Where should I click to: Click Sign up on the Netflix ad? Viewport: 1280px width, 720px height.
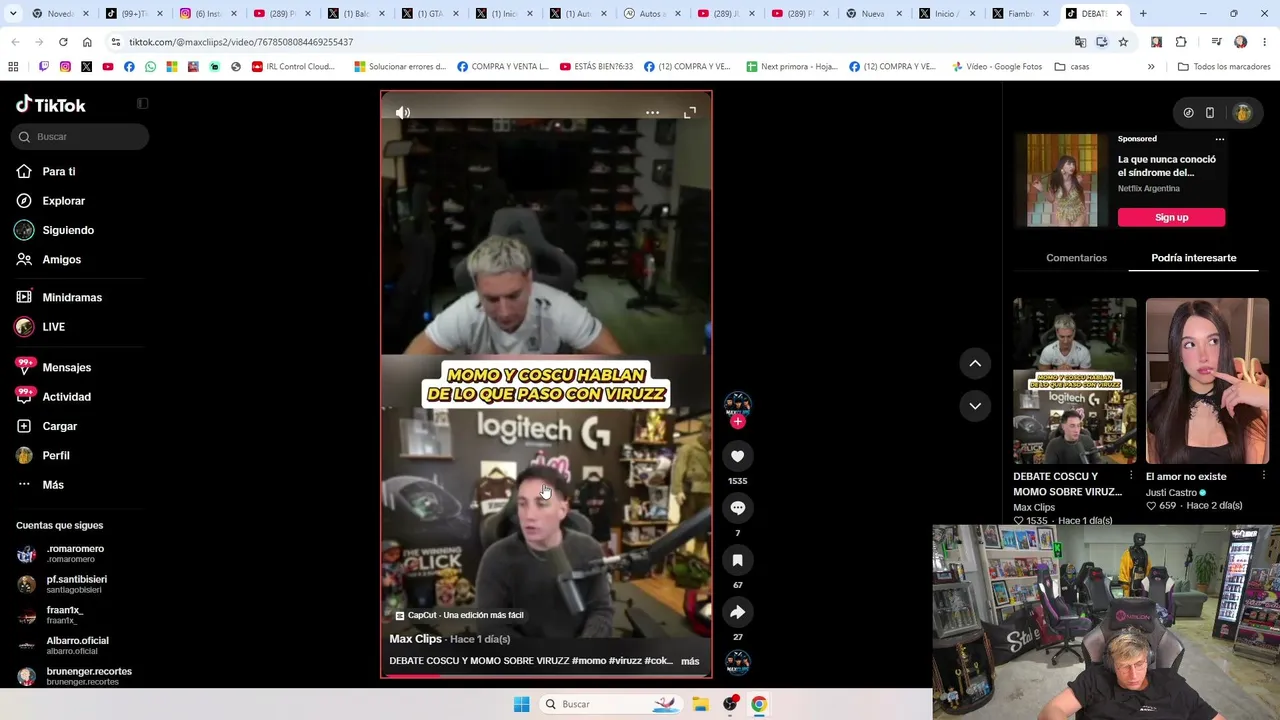(x=1171, y=217)
